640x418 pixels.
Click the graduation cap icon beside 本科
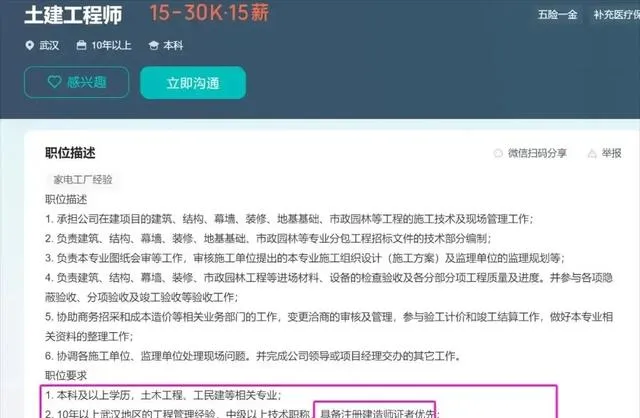(x=153, y=45)
